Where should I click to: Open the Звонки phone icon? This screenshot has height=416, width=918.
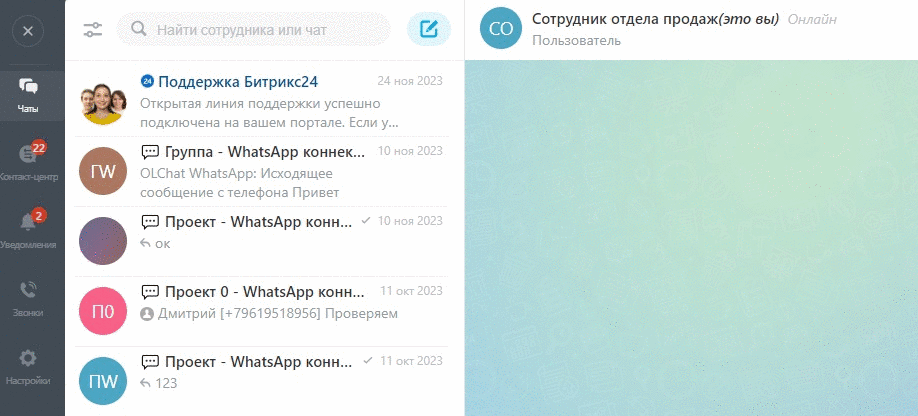click(x=29, y=296)
